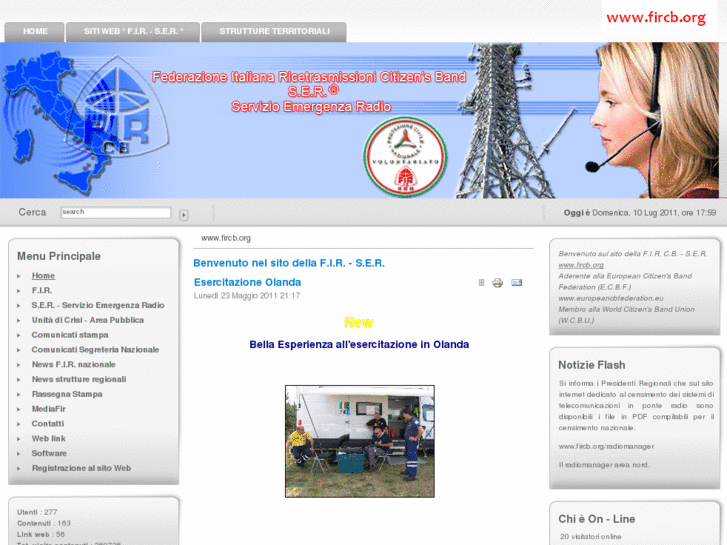The width and height of the screenshot is (727, 545).
Task: Open Rassegna Stampa menu item
Action: pyautogui.click(x=67, y=394)
